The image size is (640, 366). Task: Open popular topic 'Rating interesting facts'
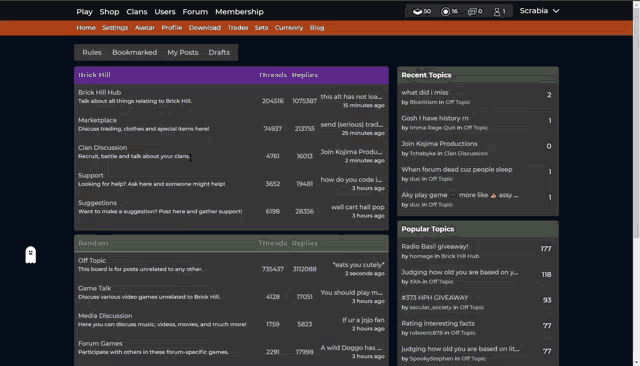tap(438, 324)
